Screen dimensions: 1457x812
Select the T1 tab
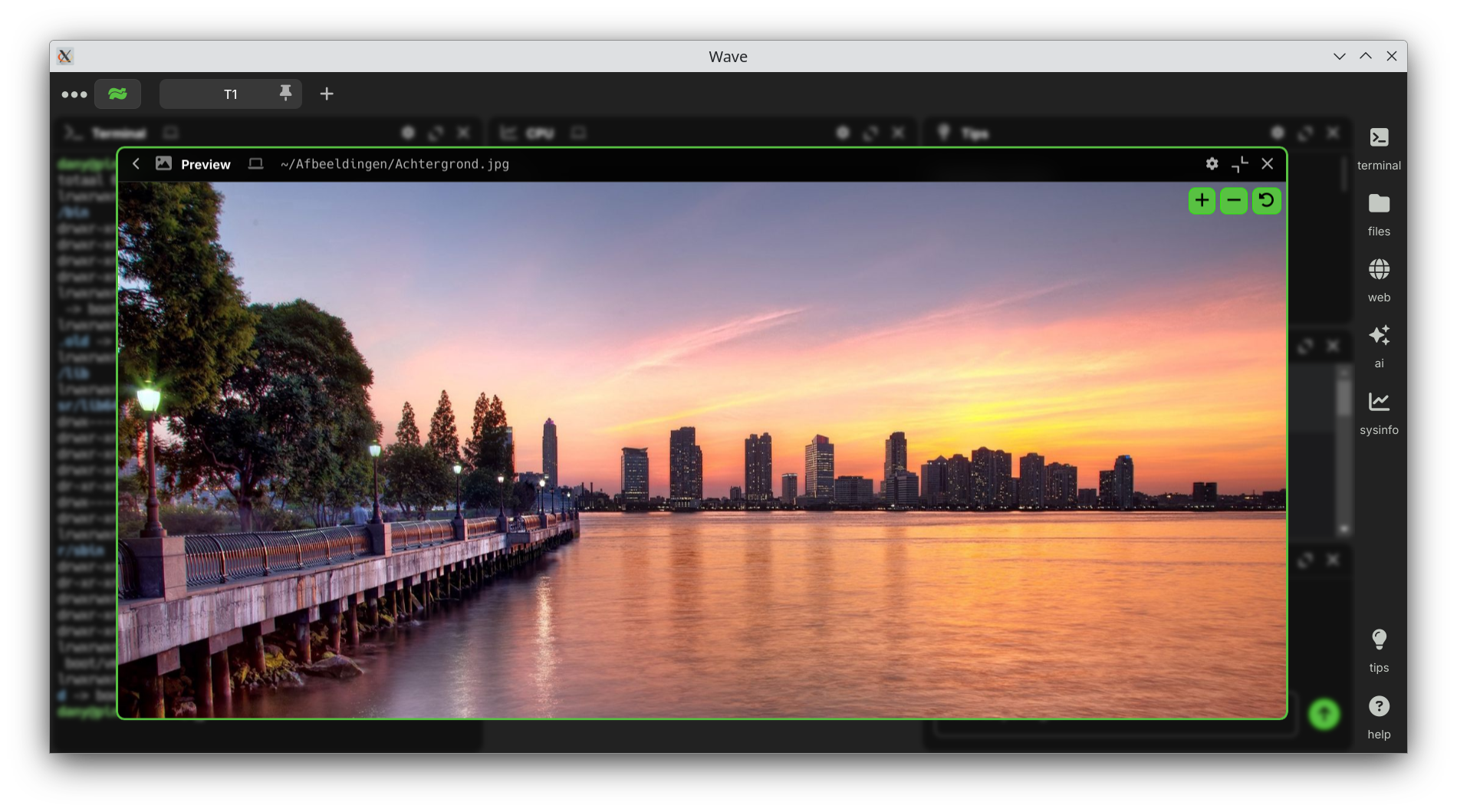point(231,94)
